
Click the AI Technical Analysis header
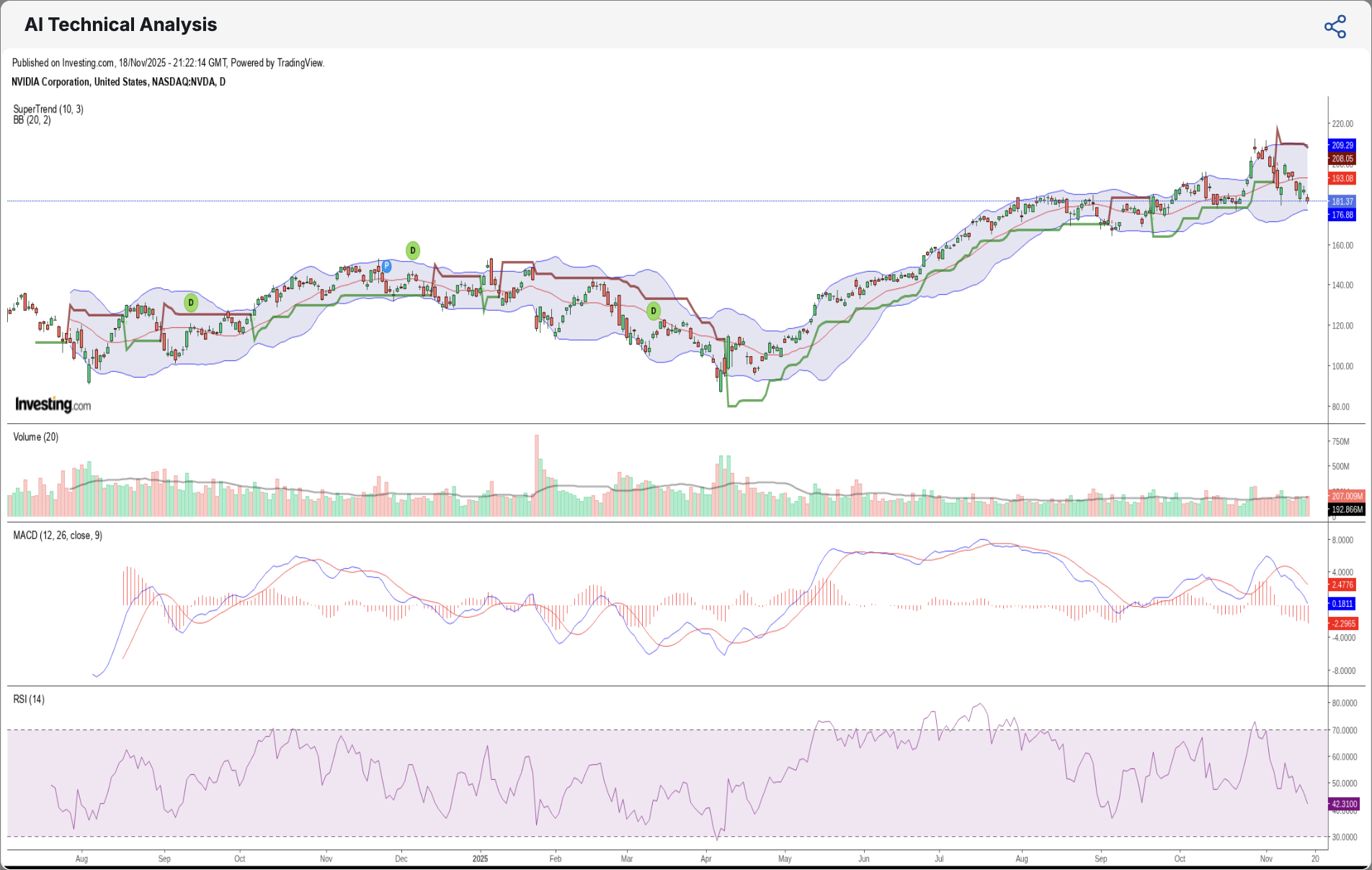(120, 25)
